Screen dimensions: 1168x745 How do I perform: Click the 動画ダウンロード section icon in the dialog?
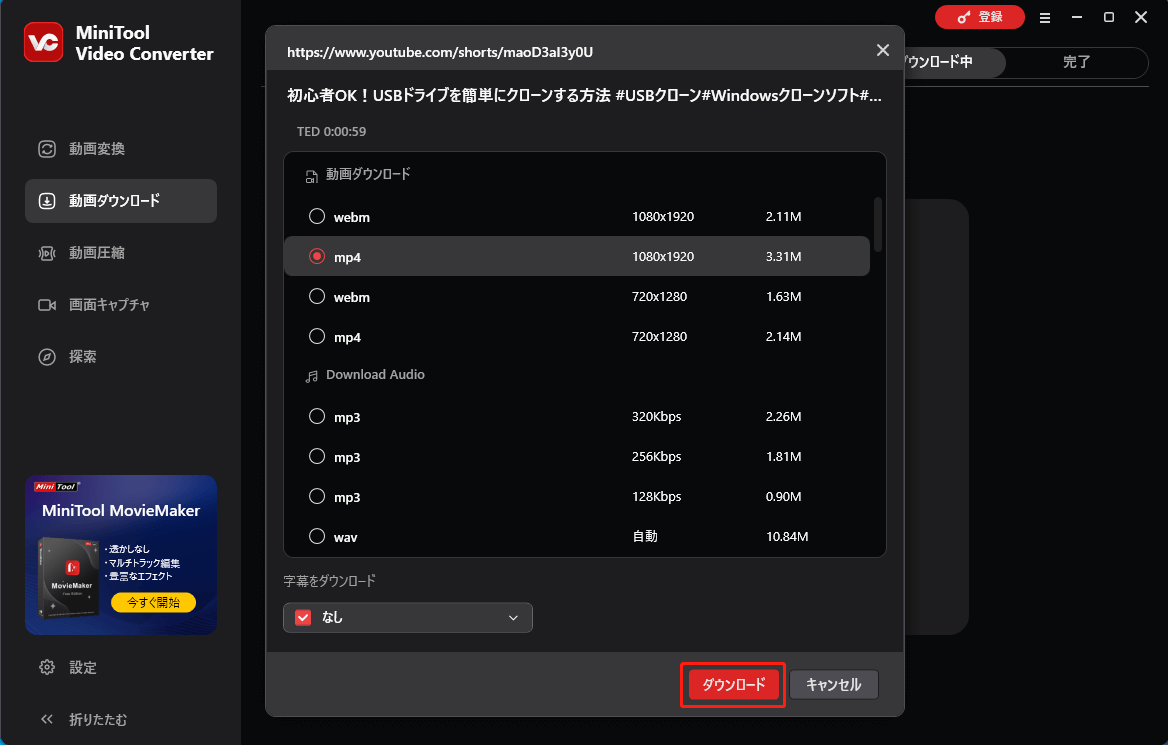pyautogui.click(x=311, y=177)
